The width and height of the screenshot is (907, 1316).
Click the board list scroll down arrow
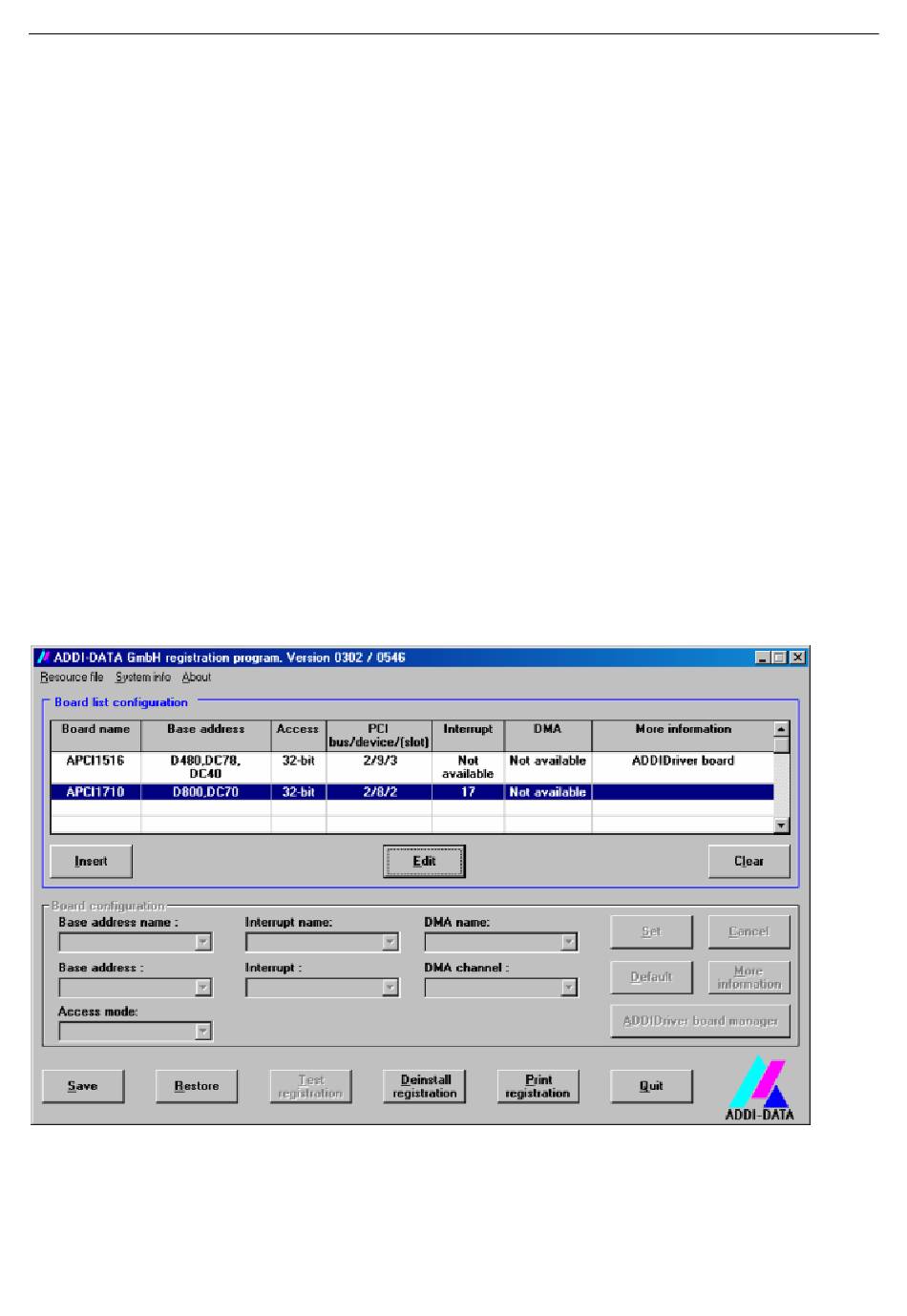point(781,825)
